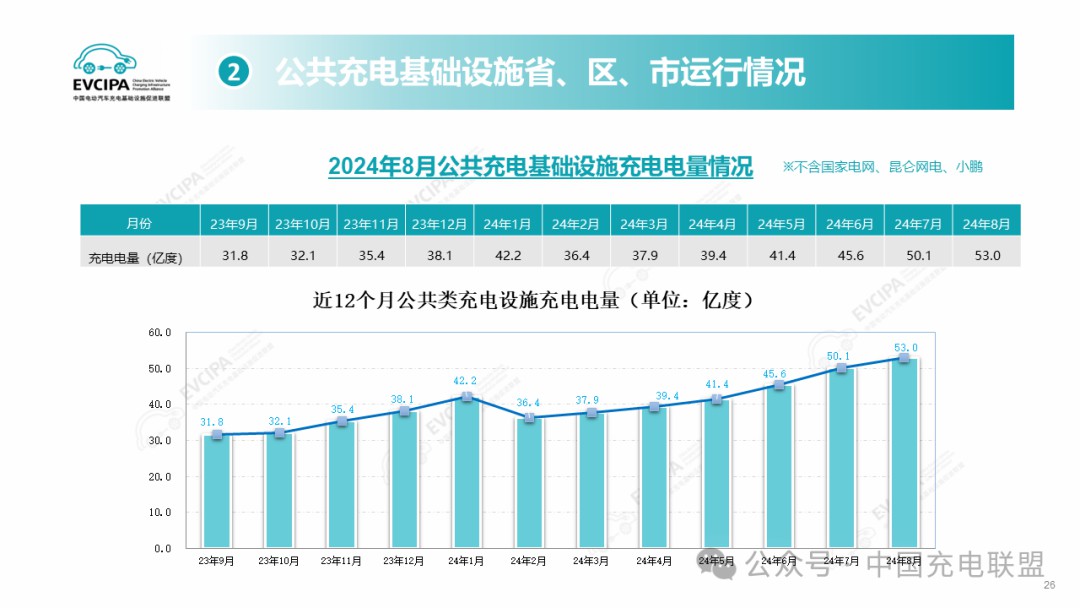Open the underlined 2024年8月 charging title
Viewport: 1080px width, 608px height.
(540, 166)
